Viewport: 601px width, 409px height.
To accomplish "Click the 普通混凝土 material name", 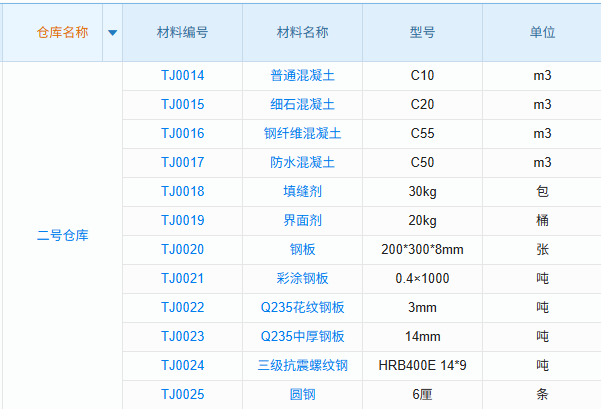I will coord(302,75).
